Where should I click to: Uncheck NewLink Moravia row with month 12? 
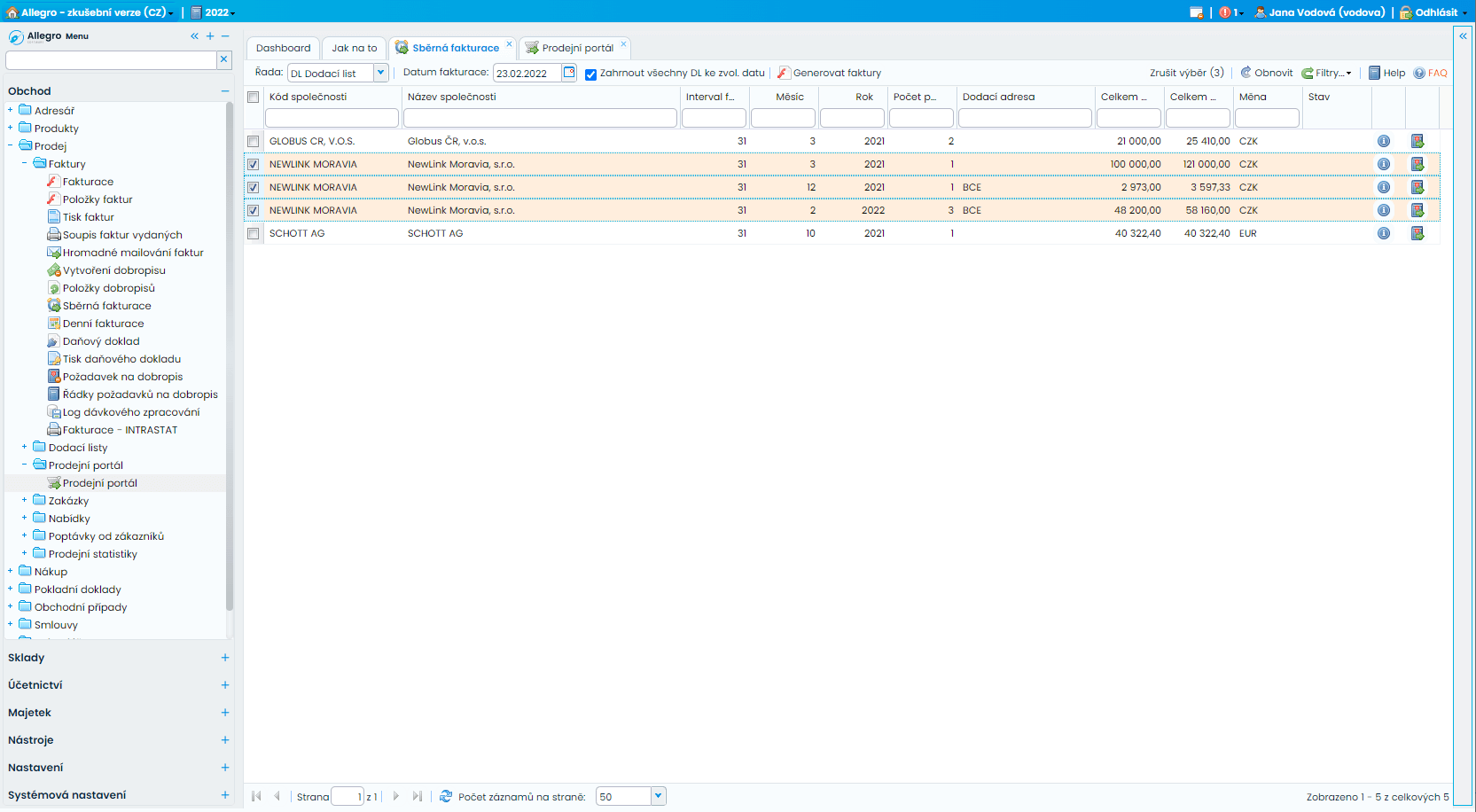pos(254,187)
